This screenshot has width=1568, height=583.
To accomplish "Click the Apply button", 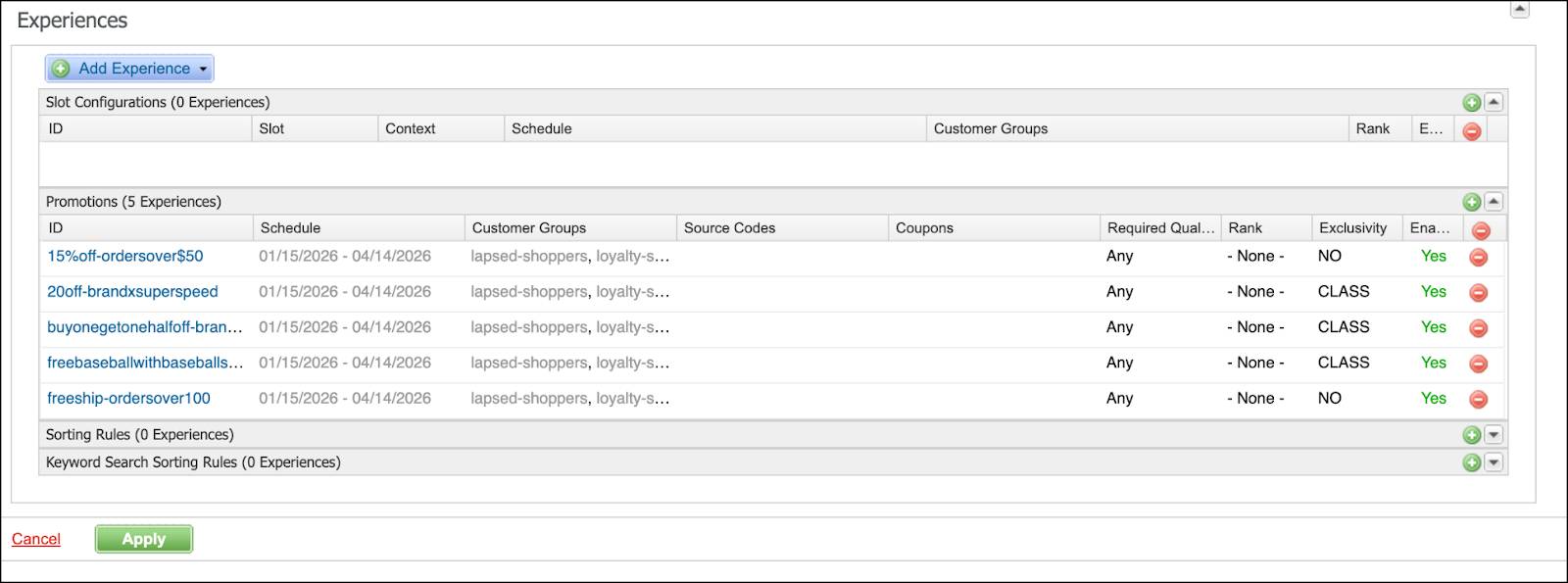I will [143, 539].
